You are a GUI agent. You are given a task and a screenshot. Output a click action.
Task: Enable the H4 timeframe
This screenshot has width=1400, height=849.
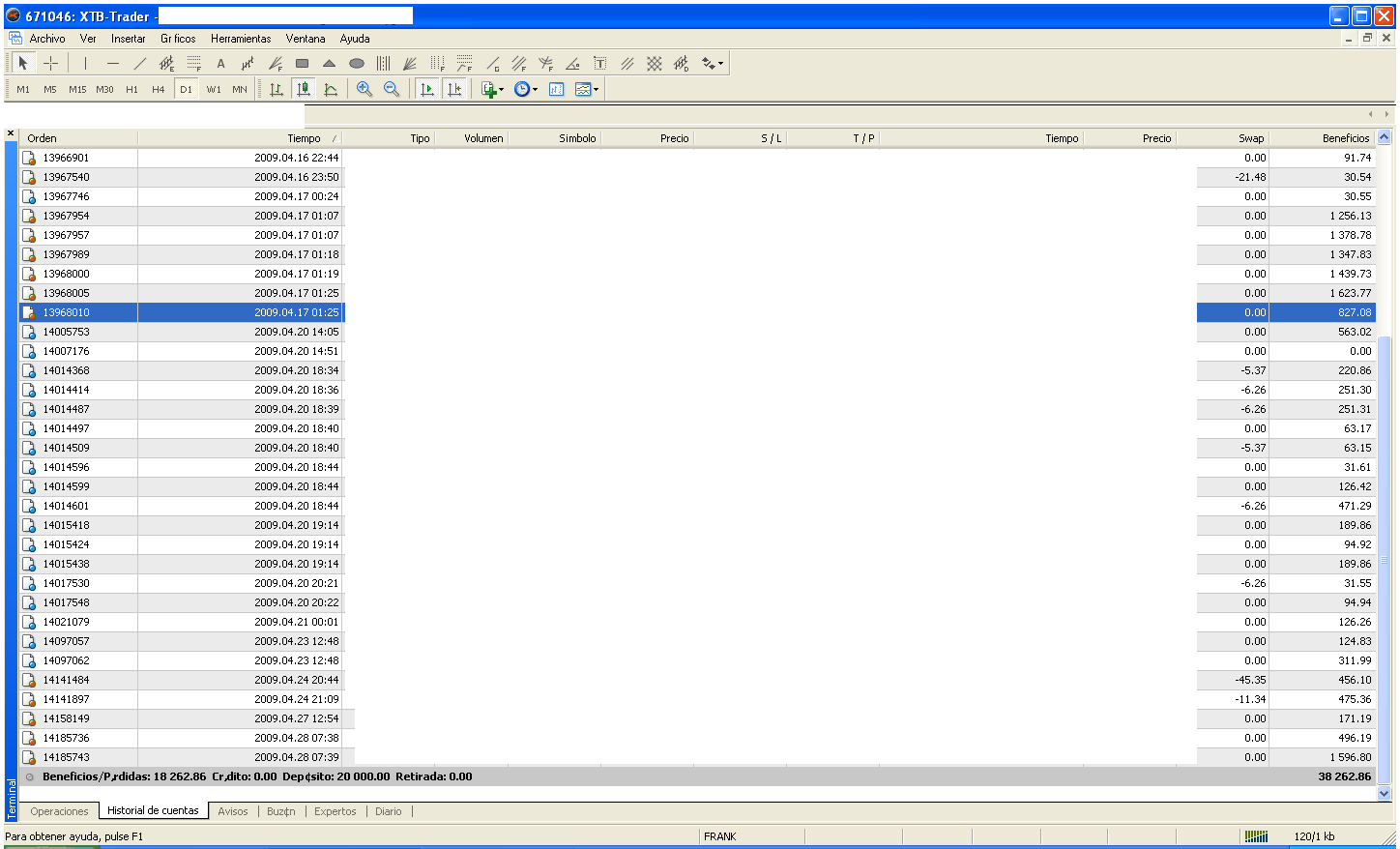[x=159, y=89]
